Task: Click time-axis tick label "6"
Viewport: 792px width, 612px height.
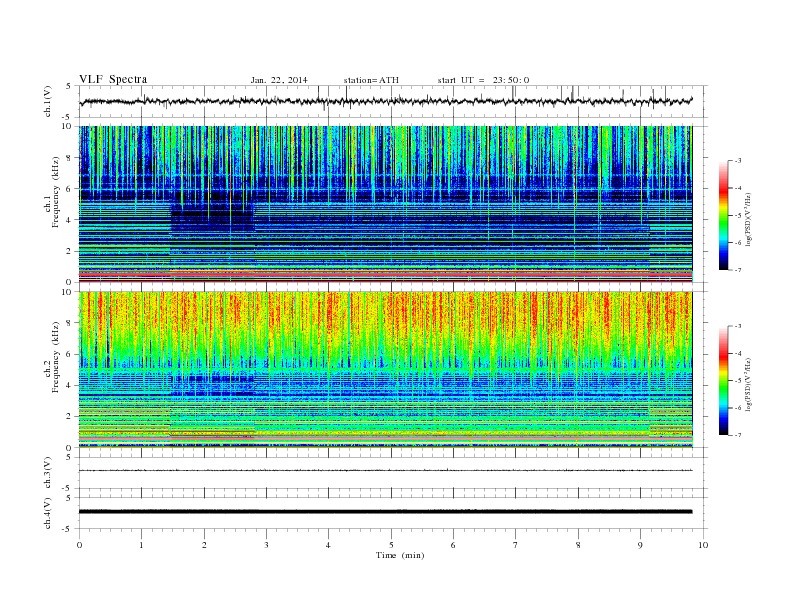Action: [453, 545]
